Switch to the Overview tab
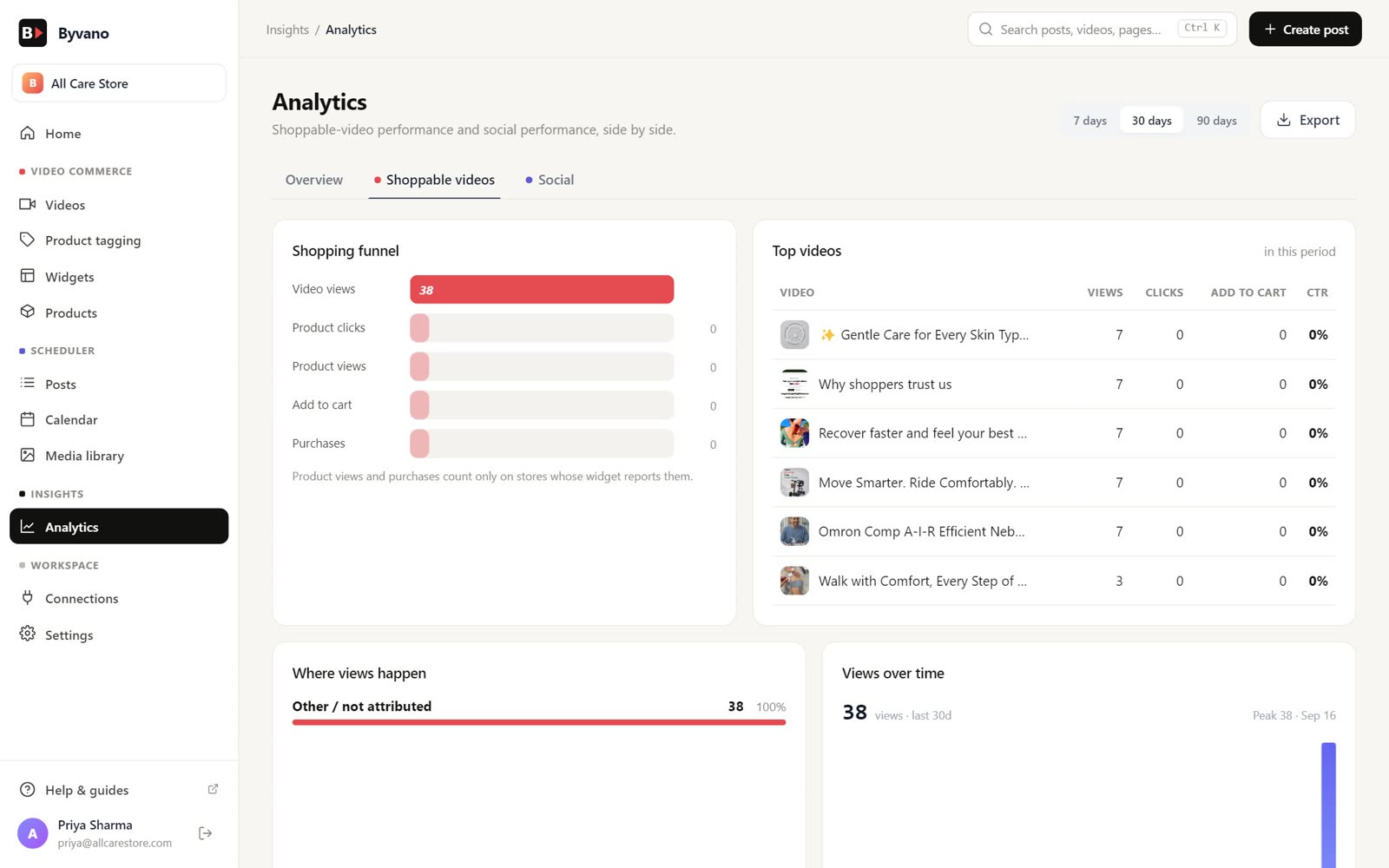The height and width of the screenshot is (868, 1389). tap(314, 180)
